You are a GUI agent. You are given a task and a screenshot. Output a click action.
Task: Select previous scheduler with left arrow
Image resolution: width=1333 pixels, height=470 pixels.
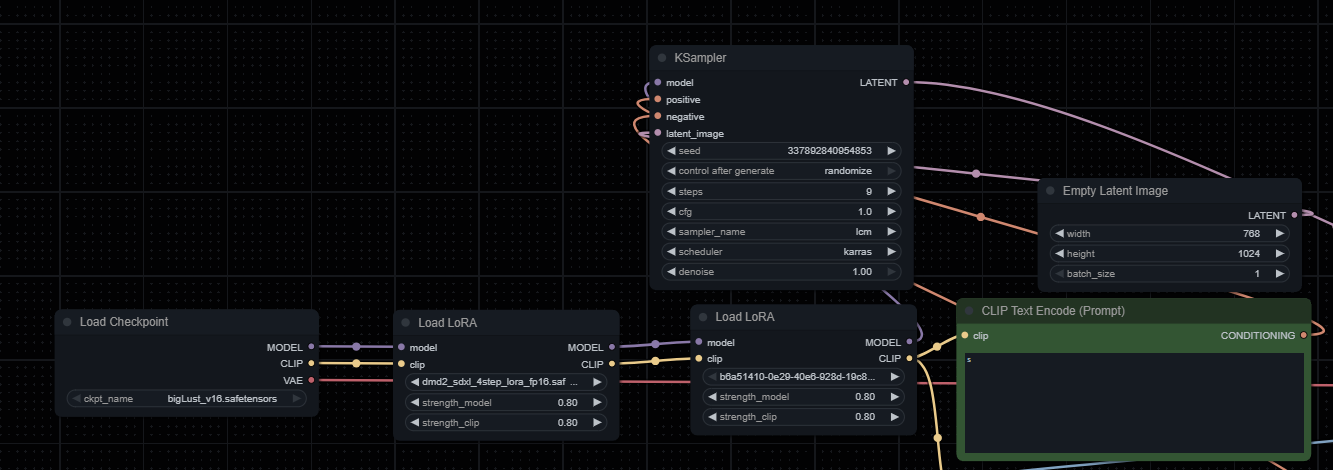(x=672, y=252)
